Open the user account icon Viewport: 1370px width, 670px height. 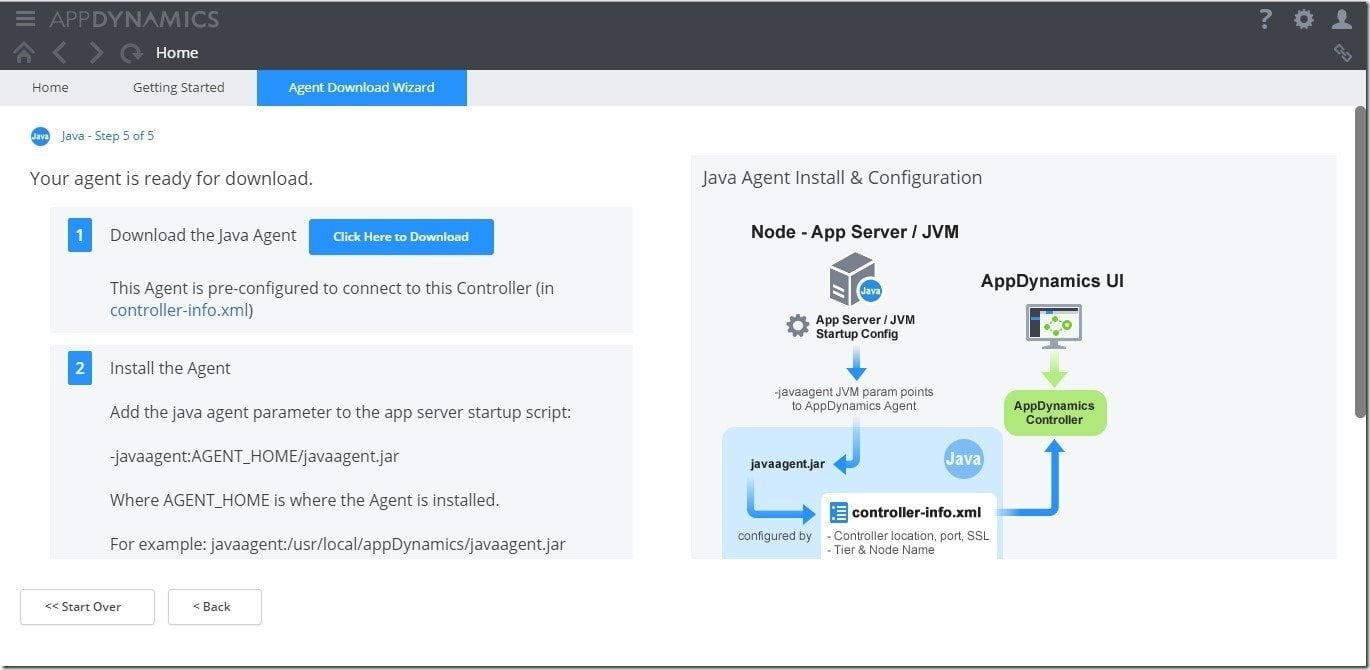(1342, 19)
